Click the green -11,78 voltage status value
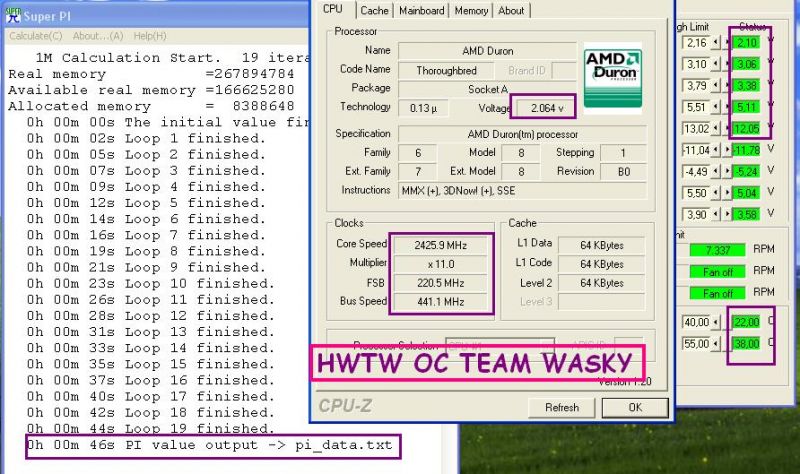800x474 pixels. pos(746,150)
